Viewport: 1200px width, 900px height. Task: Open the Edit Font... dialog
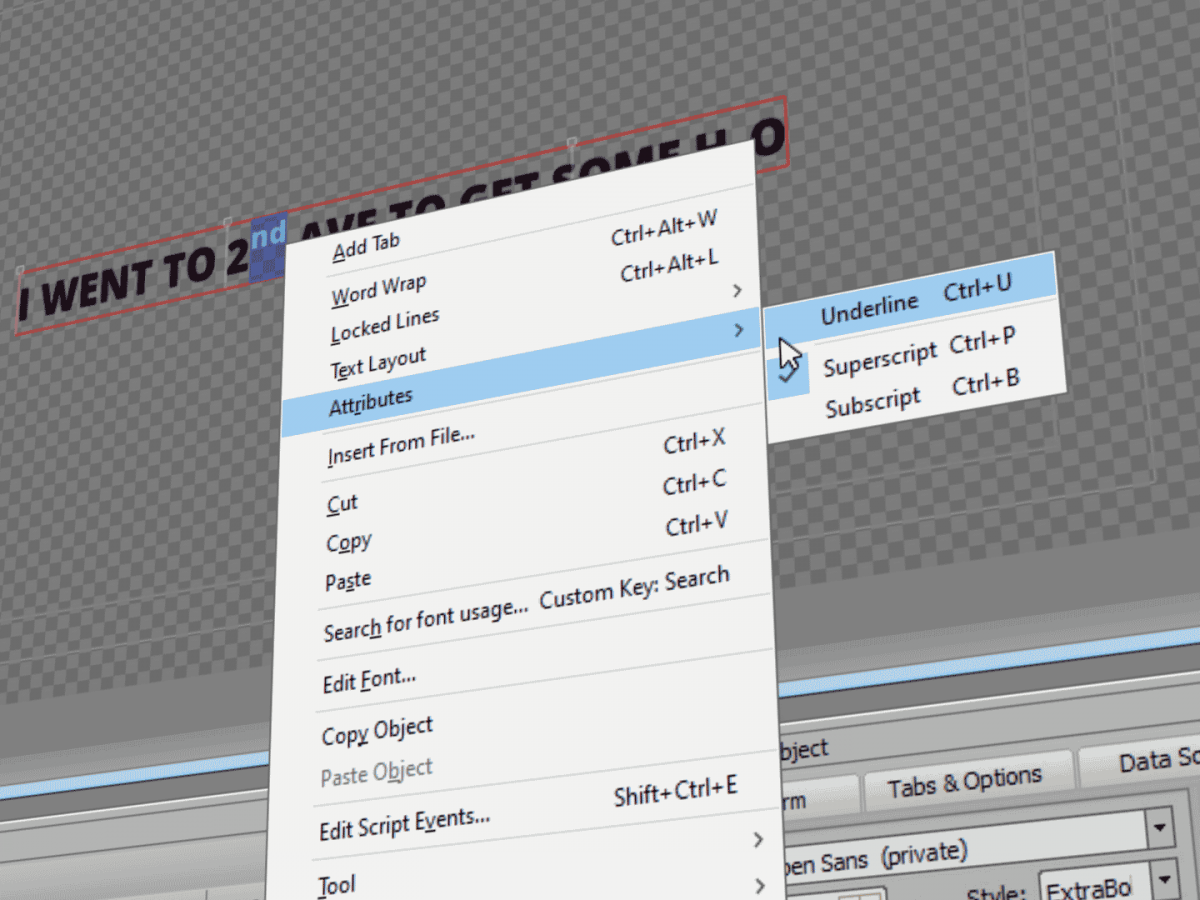pyautogui.click(x=369, y=680)
